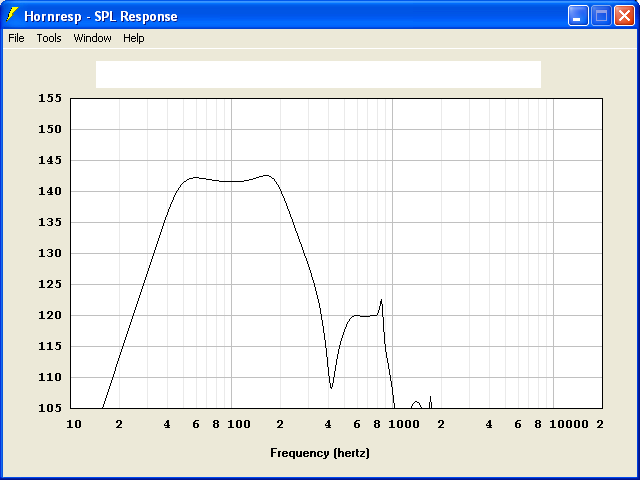Click the curve's deep notch near 400 Hz
This screenshot has height=480, width=640.
(x=331, y=388)
